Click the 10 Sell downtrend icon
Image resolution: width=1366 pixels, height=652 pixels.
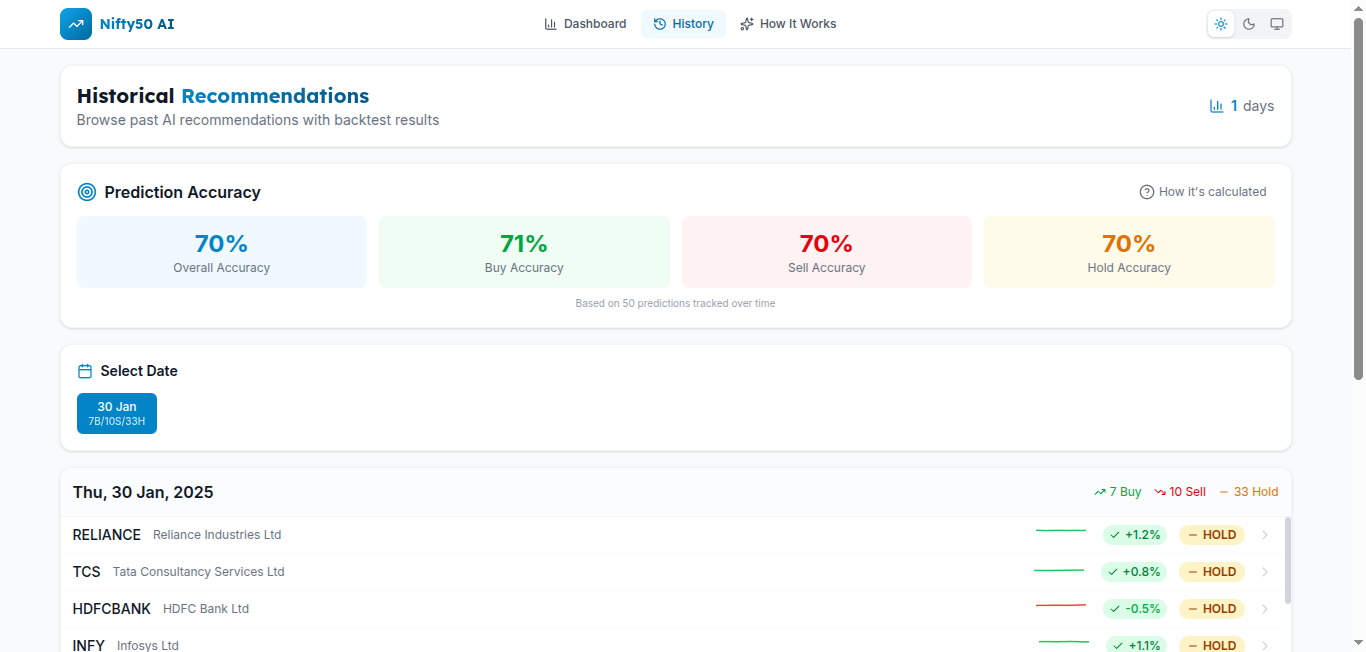click(1160, 492)
